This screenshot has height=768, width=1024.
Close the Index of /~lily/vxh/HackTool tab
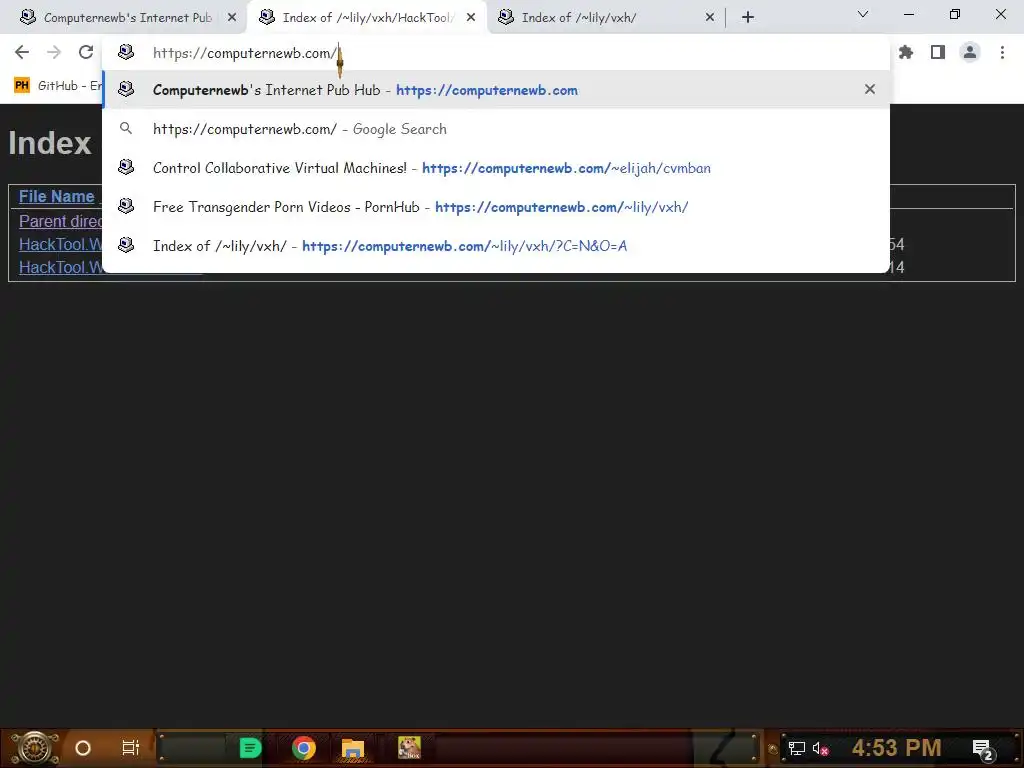(x=471, y=18)
